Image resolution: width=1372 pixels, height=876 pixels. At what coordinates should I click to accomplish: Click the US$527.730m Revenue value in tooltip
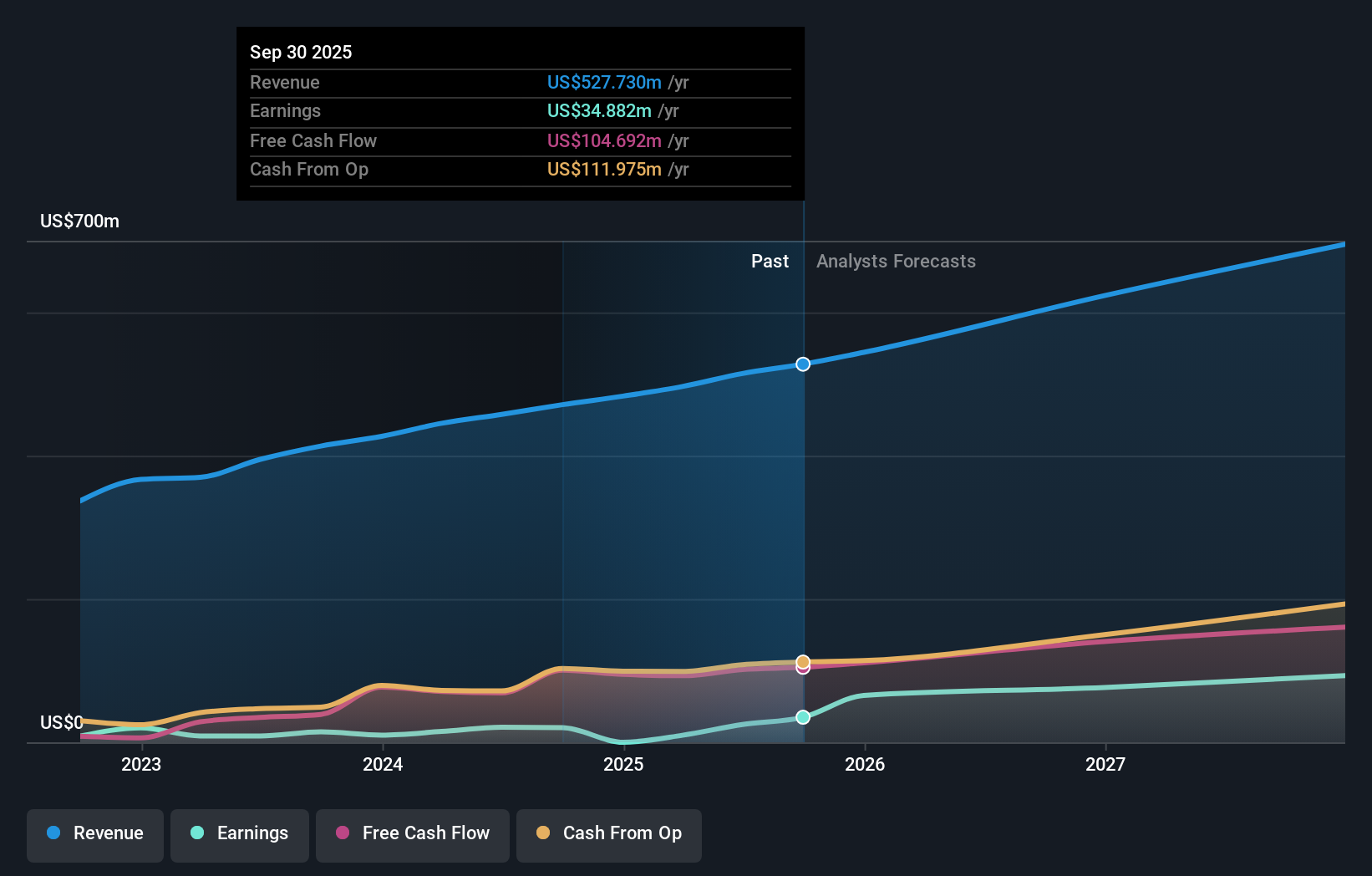604,83
